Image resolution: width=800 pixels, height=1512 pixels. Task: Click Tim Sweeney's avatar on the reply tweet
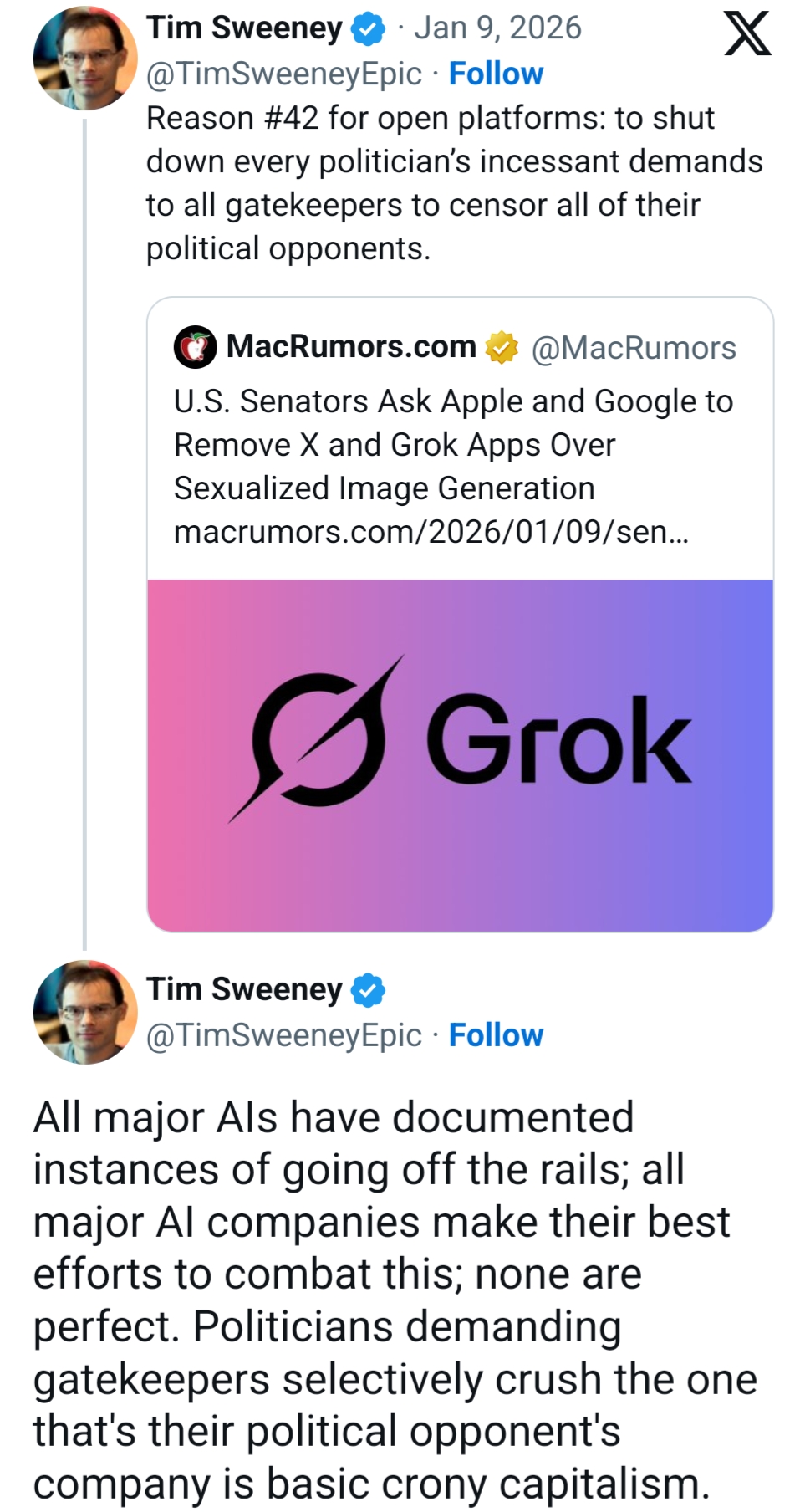point(84,1012)
